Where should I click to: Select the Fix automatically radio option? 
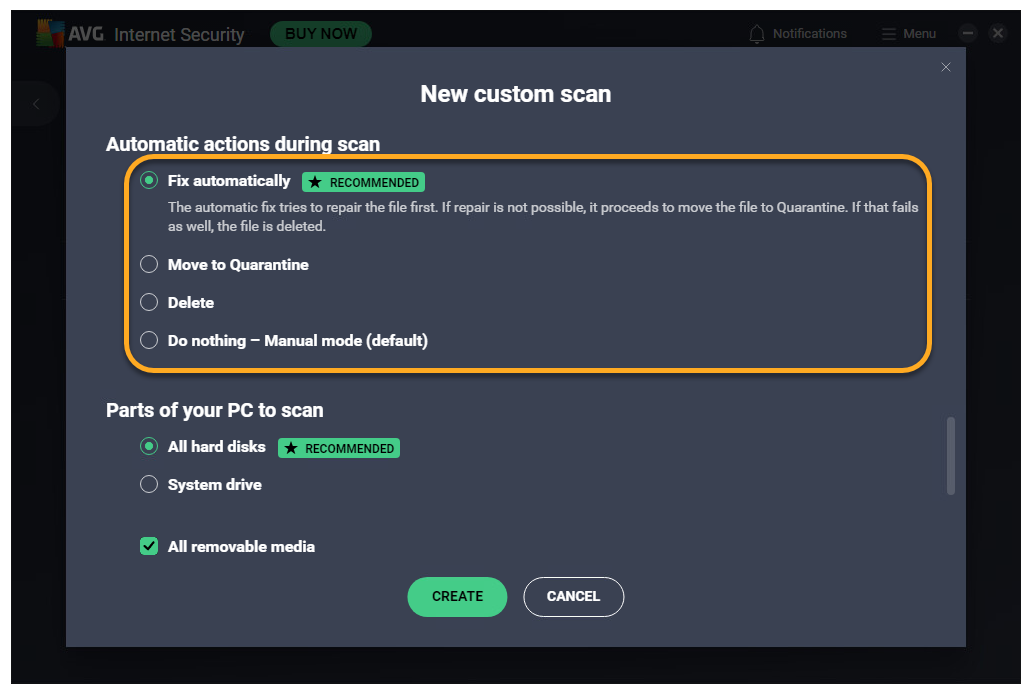click(149, 181)
